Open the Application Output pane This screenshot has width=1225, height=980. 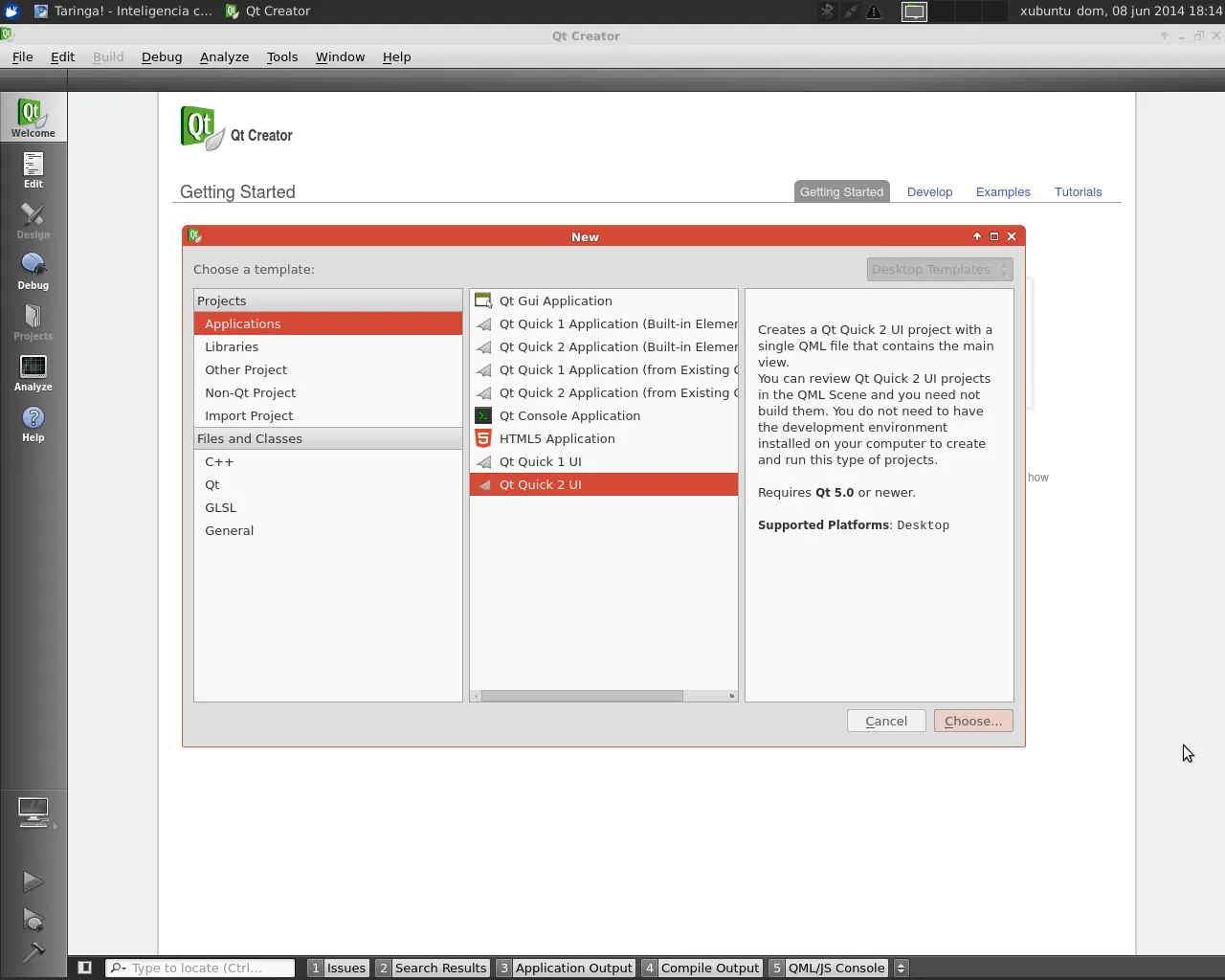click(566, 968)
